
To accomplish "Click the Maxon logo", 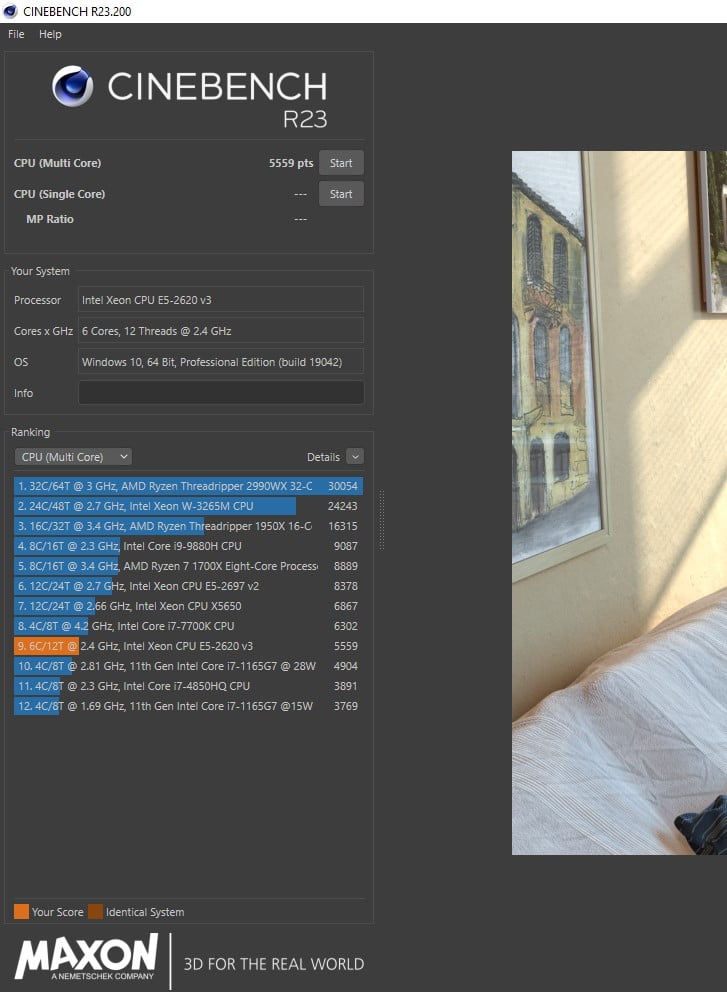I will tap(87, 958).
